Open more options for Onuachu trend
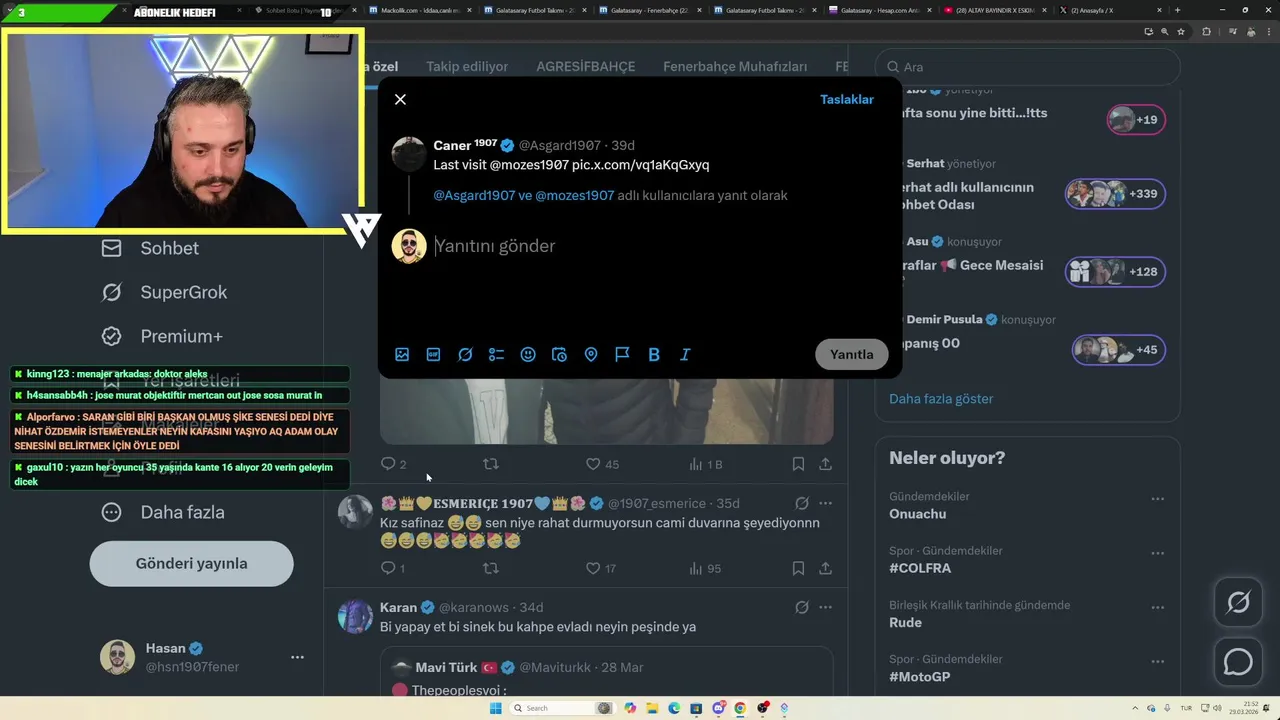Image resolution: width=1280 pixels, height=720 pixels. (1157, 499)
